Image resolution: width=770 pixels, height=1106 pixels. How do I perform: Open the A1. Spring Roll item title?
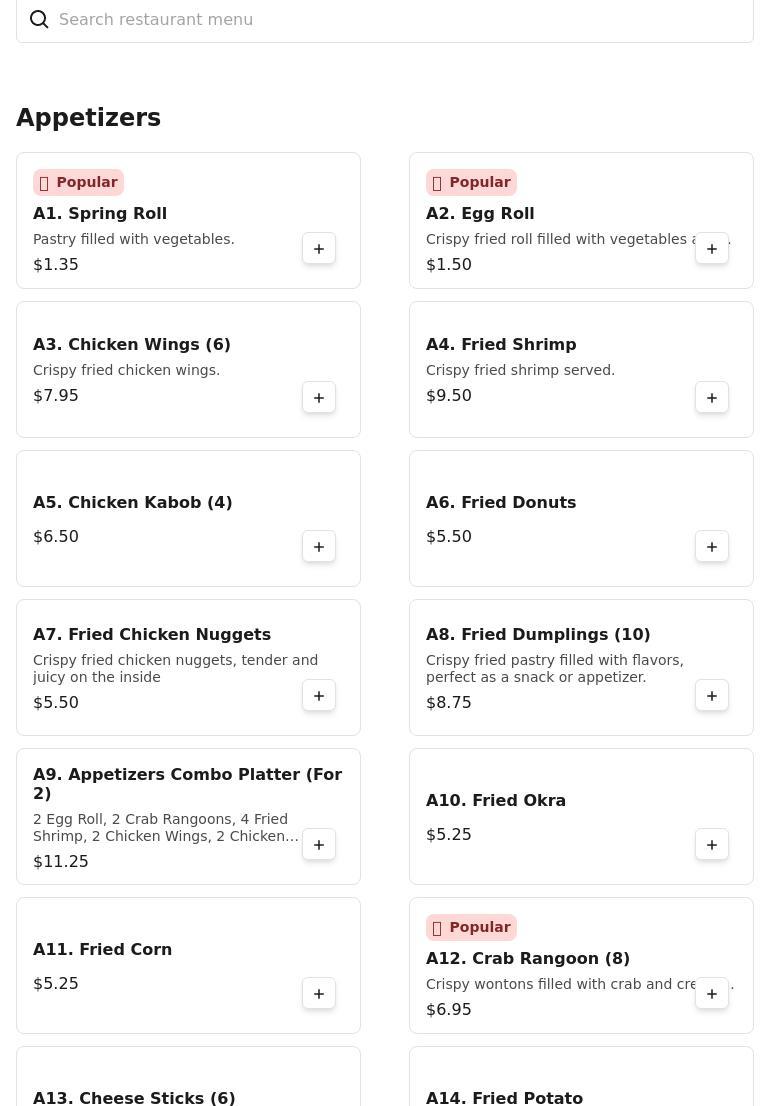(100, 213)
